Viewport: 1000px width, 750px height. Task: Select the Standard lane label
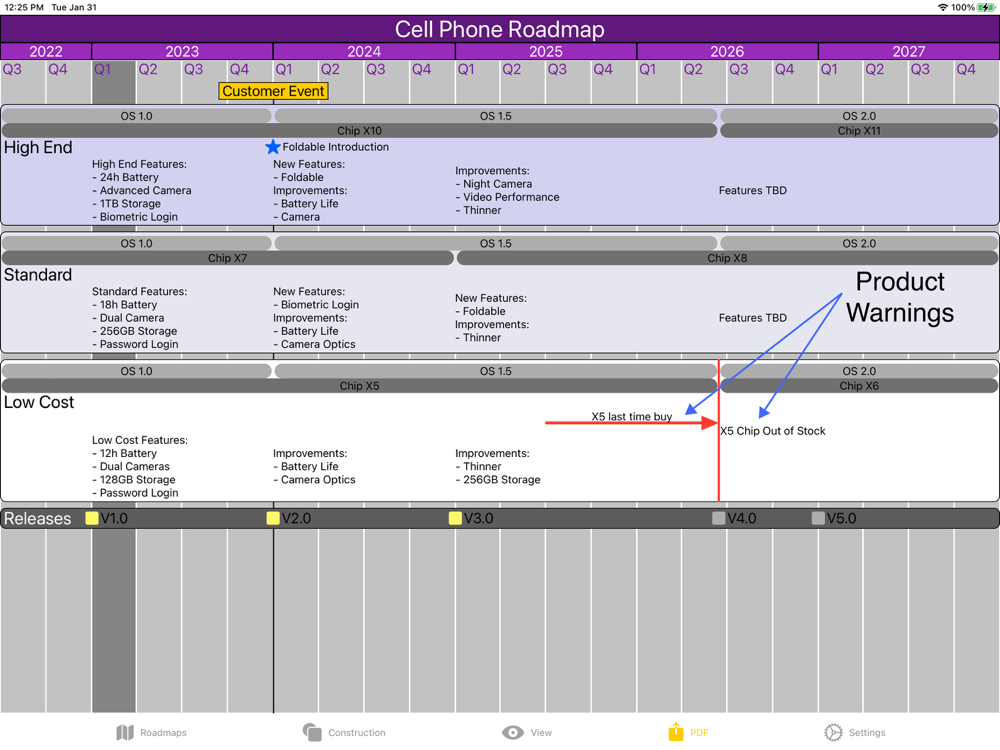click(38, 275)
